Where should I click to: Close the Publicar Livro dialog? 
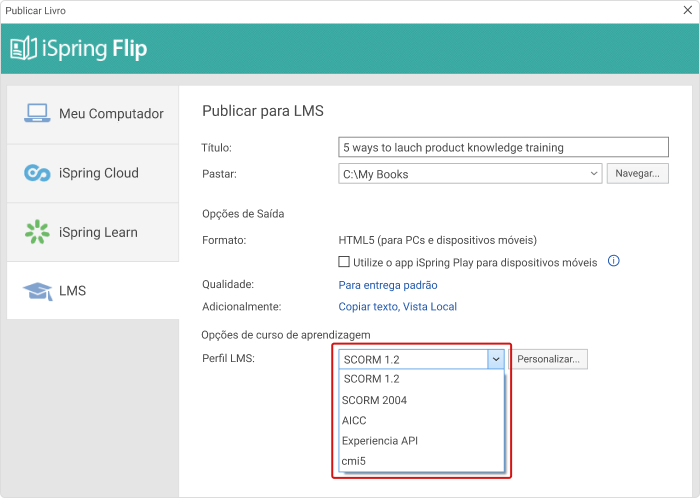[x=688, y=10]
